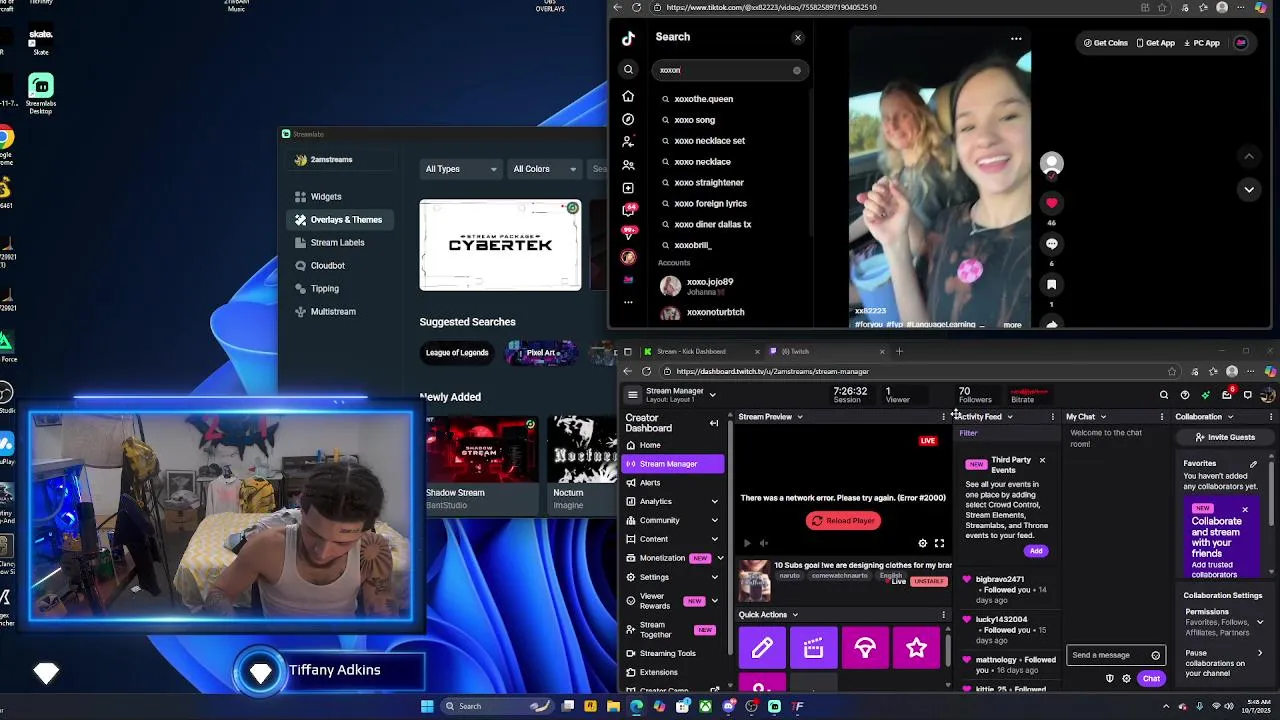1280x720 pixels.
Task: Open TikTok Home from the sidebar
Action: click(x=628, y=96)
